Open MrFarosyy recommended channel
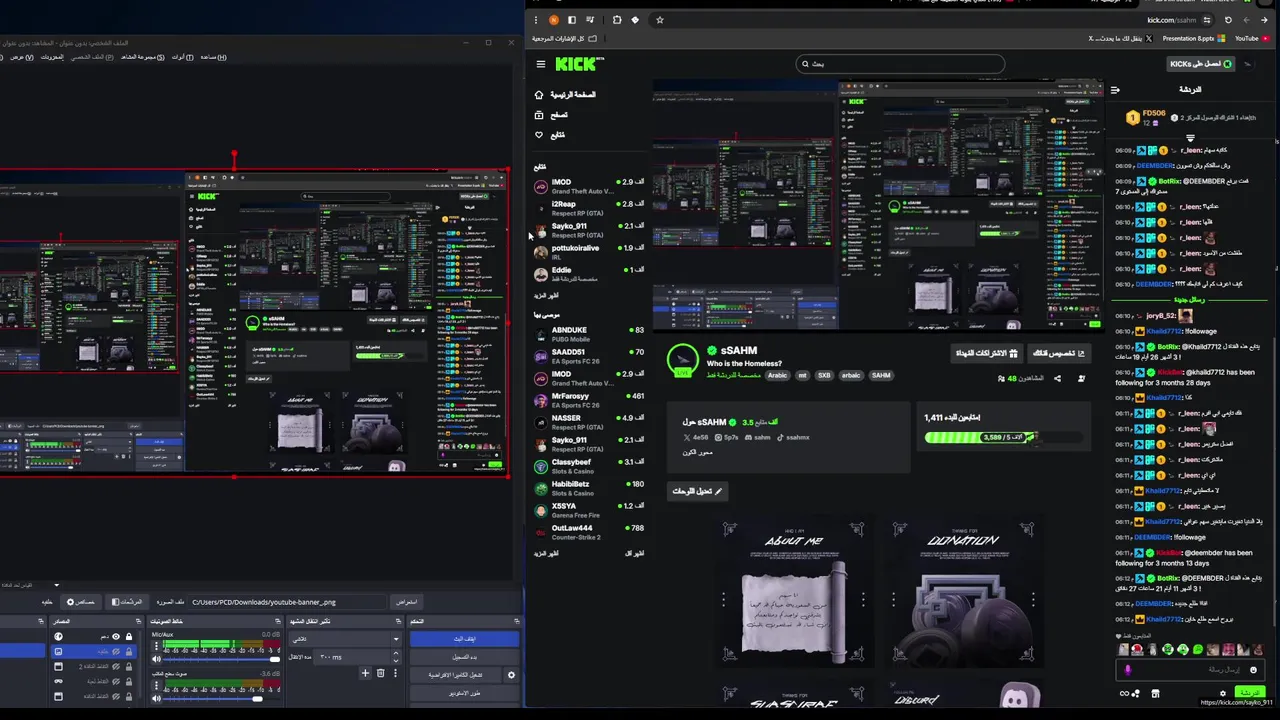This screenshot has height=720, width=1280. 590,400
